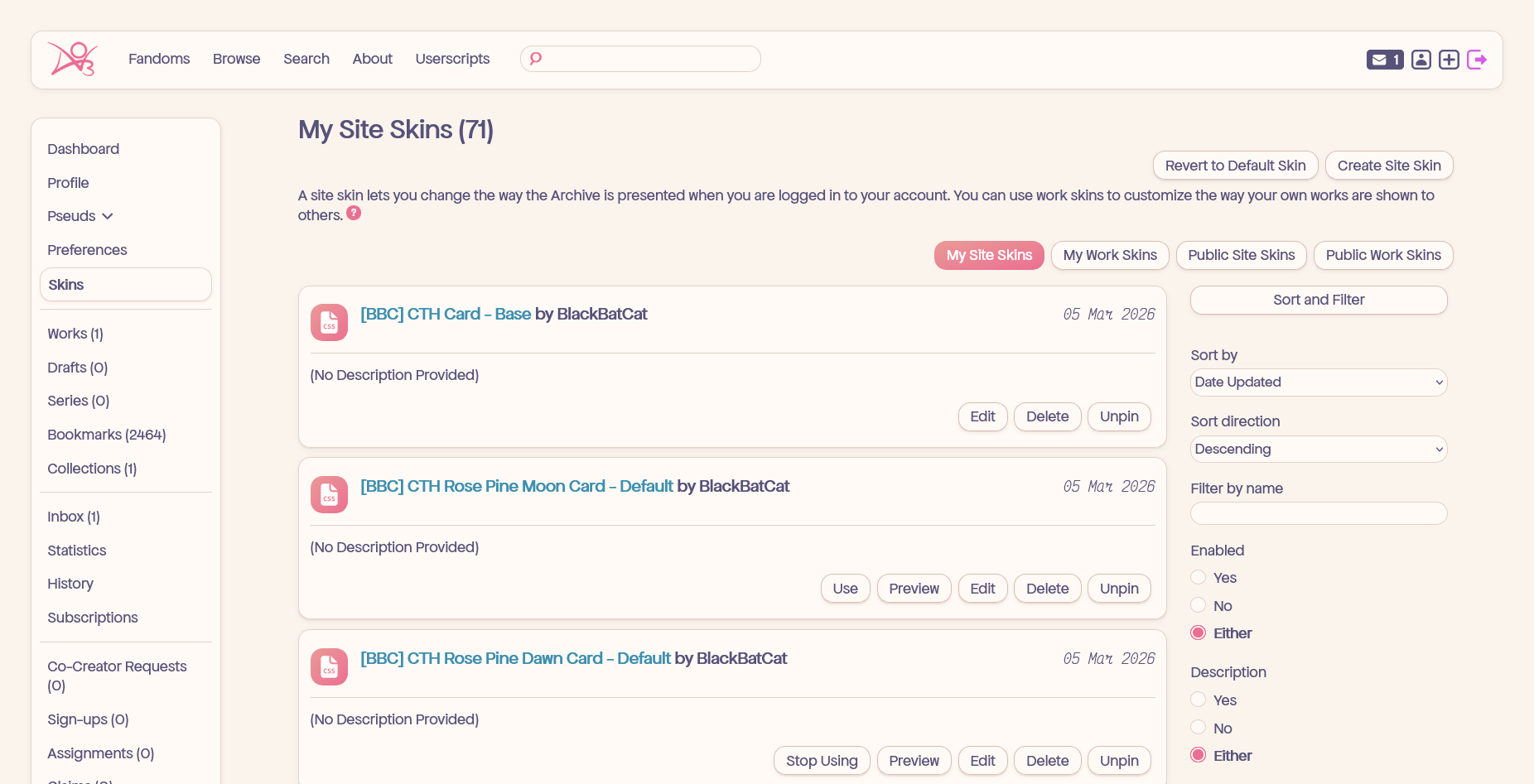Click the Sort and Filter button

(1319, 300)
